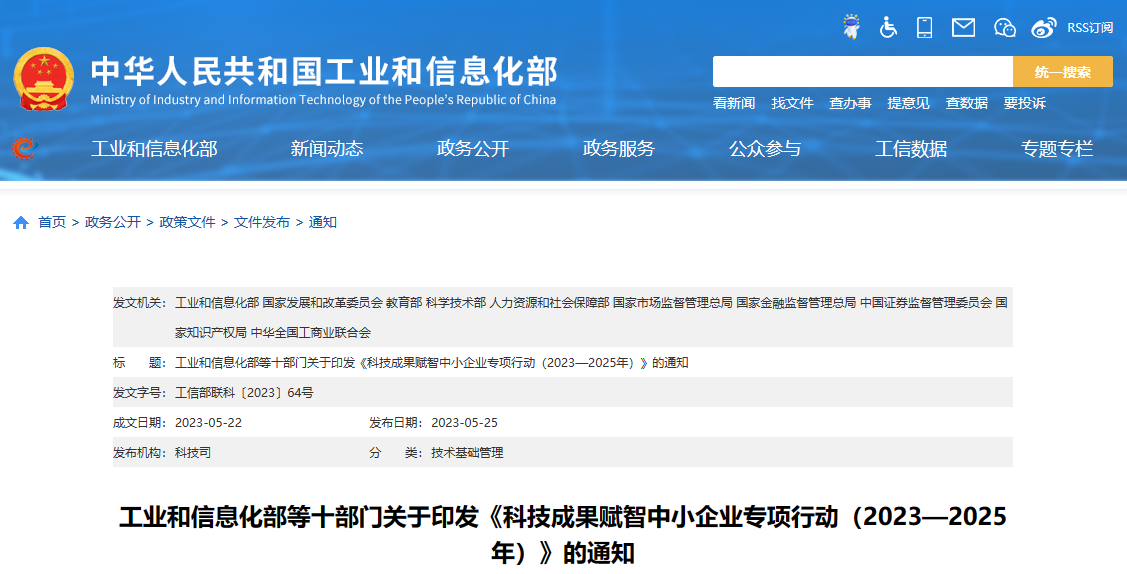The image size is (1127, 574).
Task: Select the 找文件 quick link
Action: pyautogui.click(x=792, y=103)
